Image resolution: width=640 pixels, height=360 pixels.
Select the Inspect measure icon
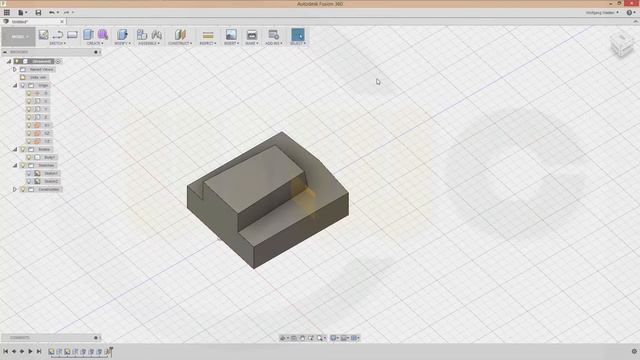pos(208,35)
